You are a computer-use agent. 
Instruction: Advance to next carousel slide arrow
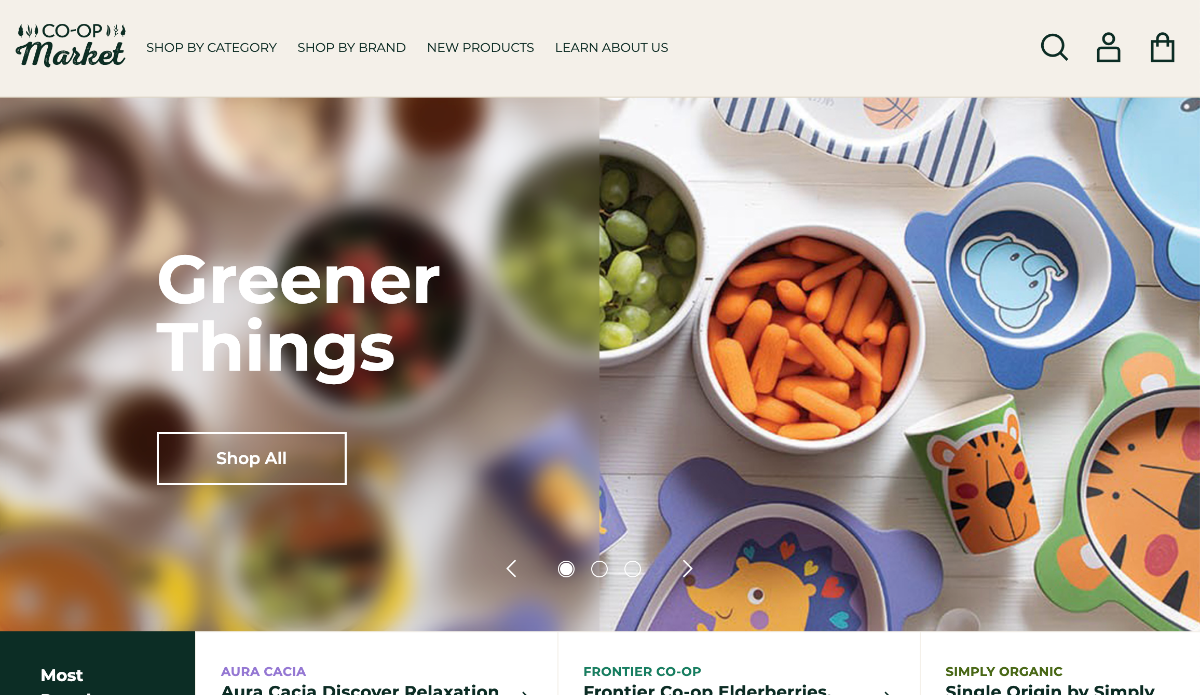click(687, 569)
